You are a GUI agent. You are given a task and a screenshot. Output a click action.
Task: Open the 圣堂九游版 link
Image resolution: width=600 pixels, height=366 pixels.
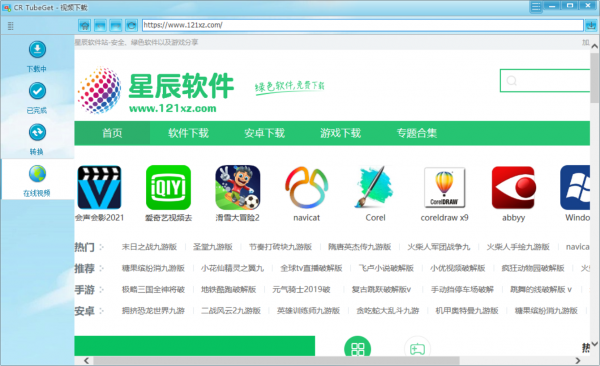tap(213, 247)
